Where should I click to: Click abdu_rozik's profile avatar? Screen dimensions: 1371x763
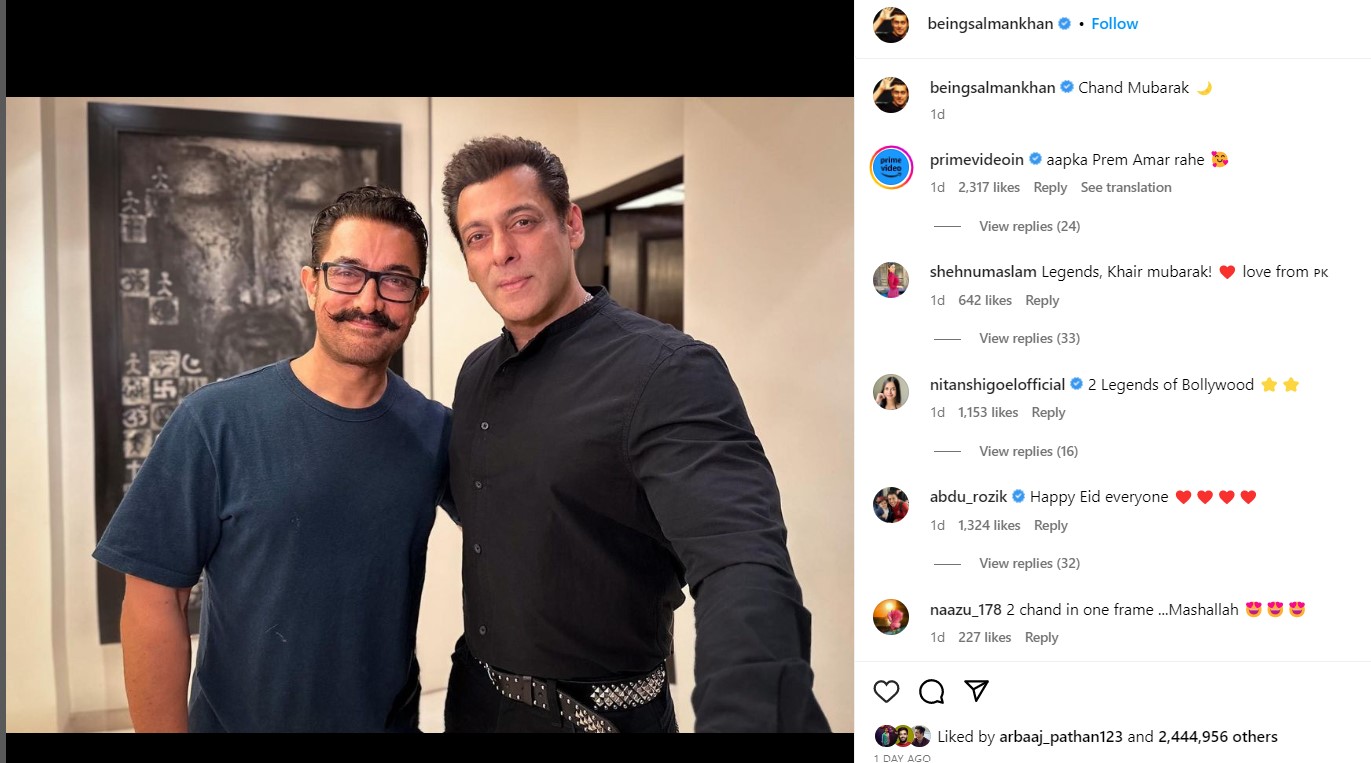[891, 505]
